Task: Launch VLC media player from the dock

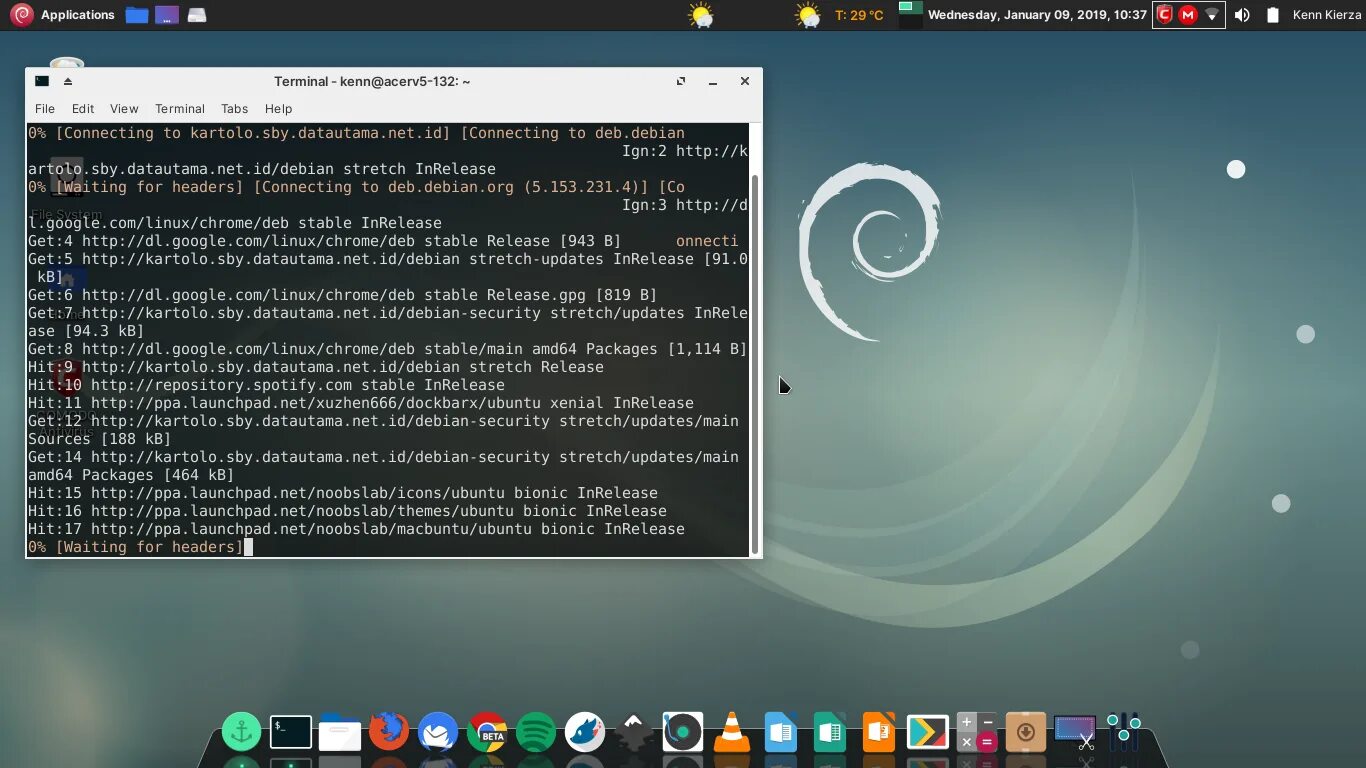Action: point(732,732)
